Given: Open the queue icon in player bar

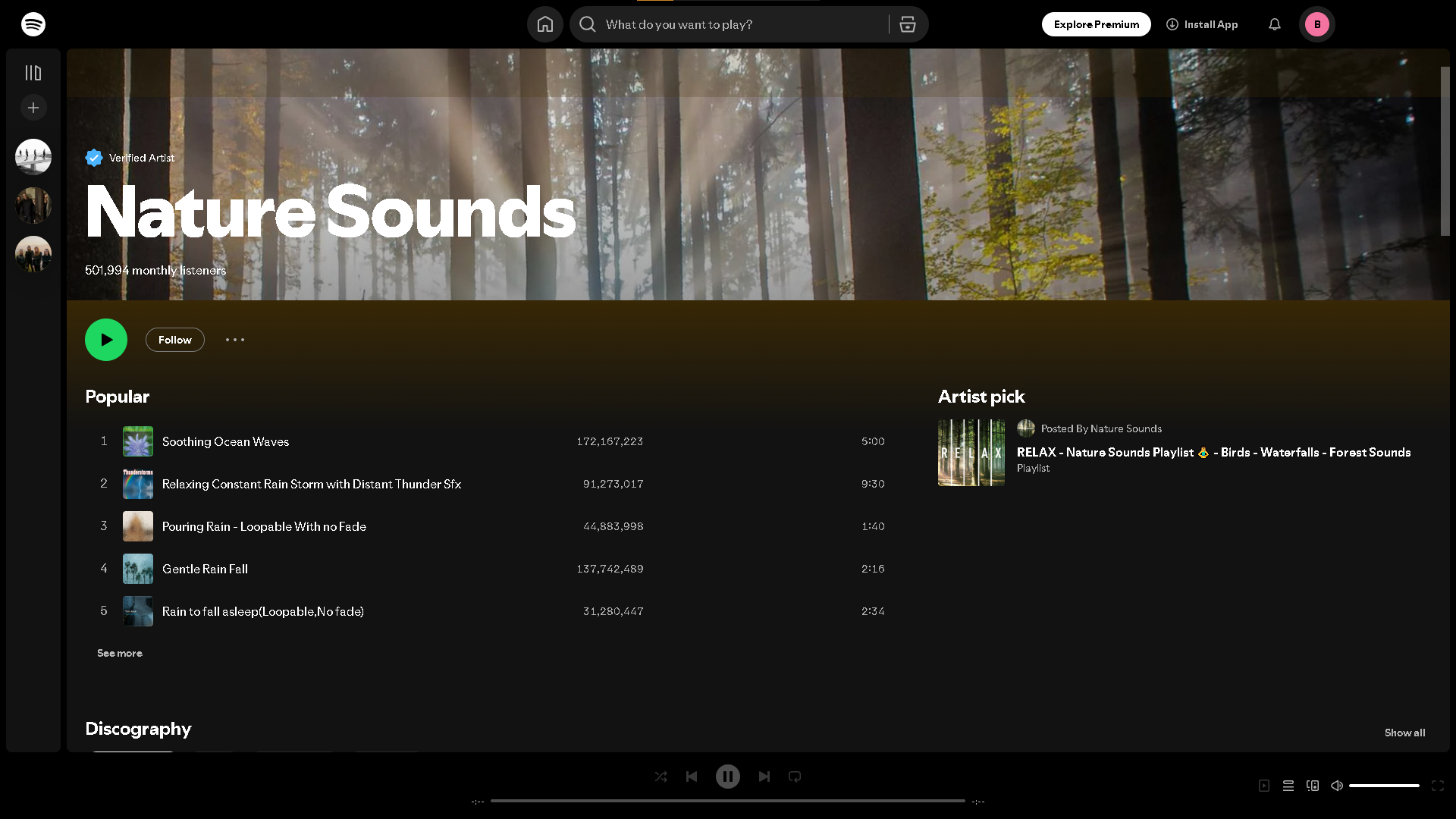Looking at the screenshot, I should click(1288, 786).
